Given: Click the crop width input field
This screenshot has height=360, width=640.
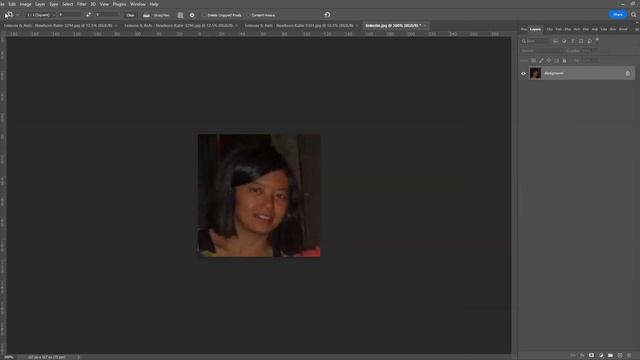Looking at the screenshot, I should pos(69,15).
